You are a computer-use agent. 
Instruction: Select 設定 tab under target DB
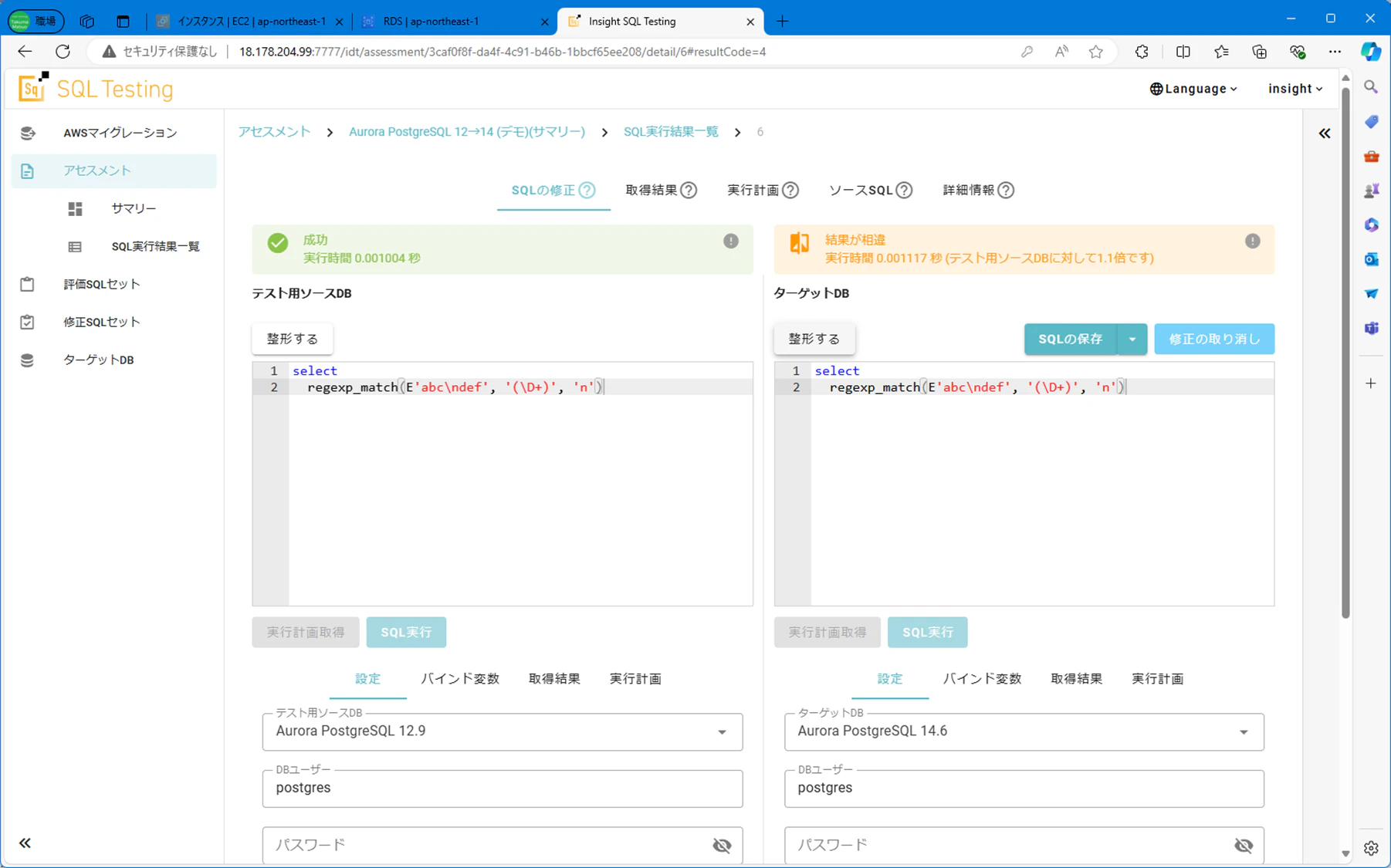tap(890, 679)
